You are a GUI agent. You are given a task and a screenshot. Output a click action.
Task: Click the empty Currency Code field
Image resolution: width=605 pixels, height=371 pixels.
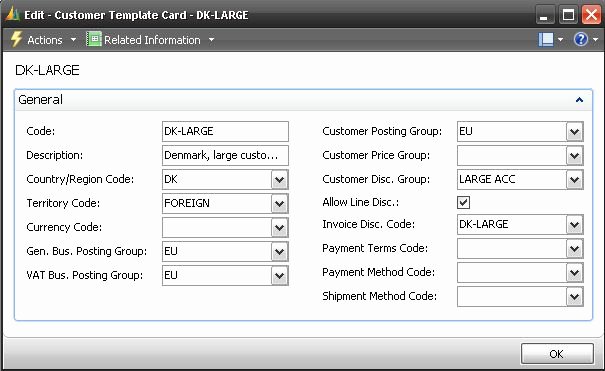[x=217, y=228]
